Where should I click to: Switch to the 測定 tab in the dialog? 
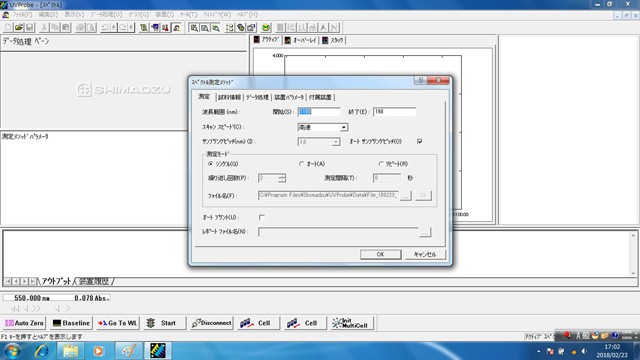coord(204,97)
